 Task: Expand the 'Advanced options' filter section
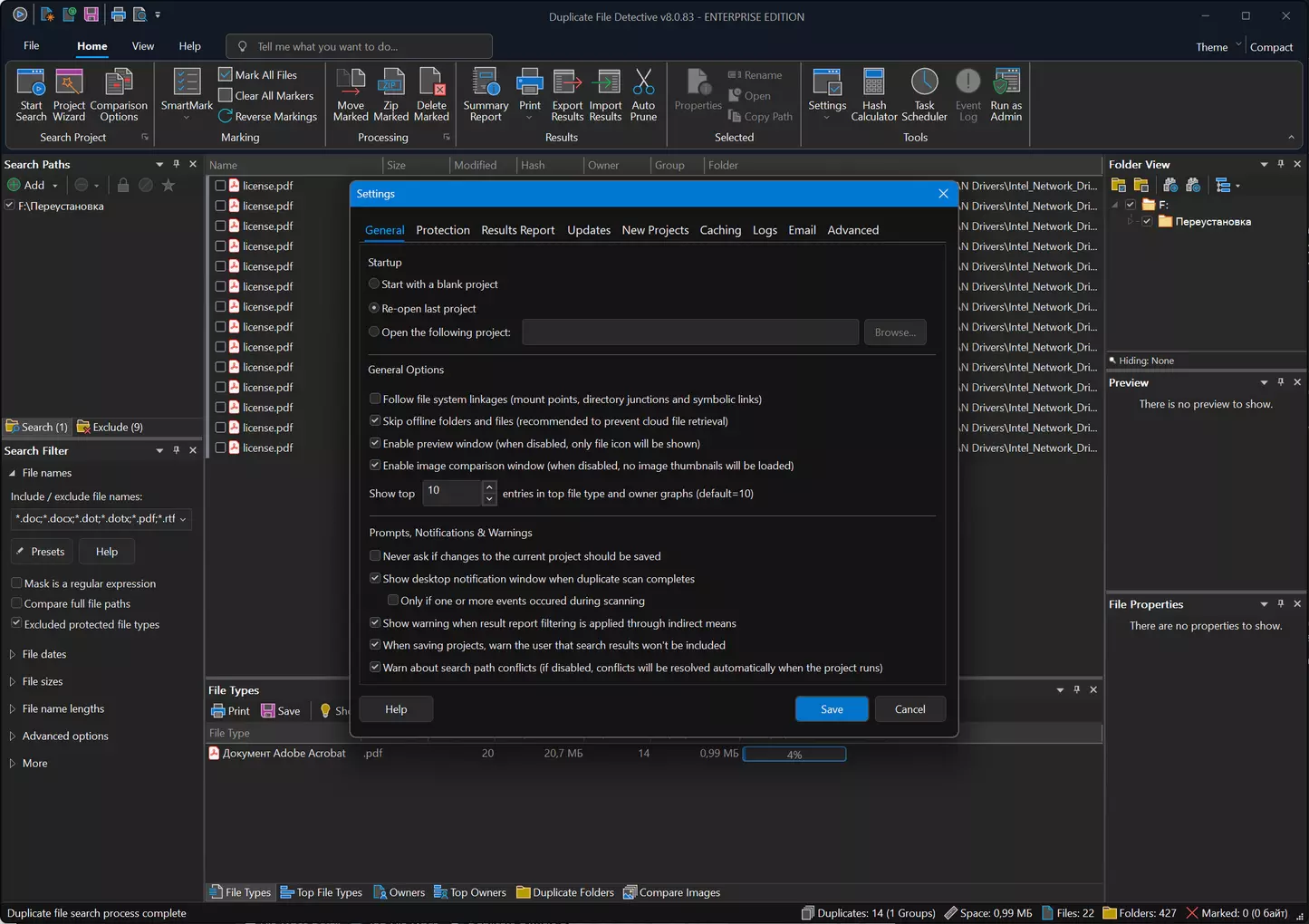(x=13, y=736)
